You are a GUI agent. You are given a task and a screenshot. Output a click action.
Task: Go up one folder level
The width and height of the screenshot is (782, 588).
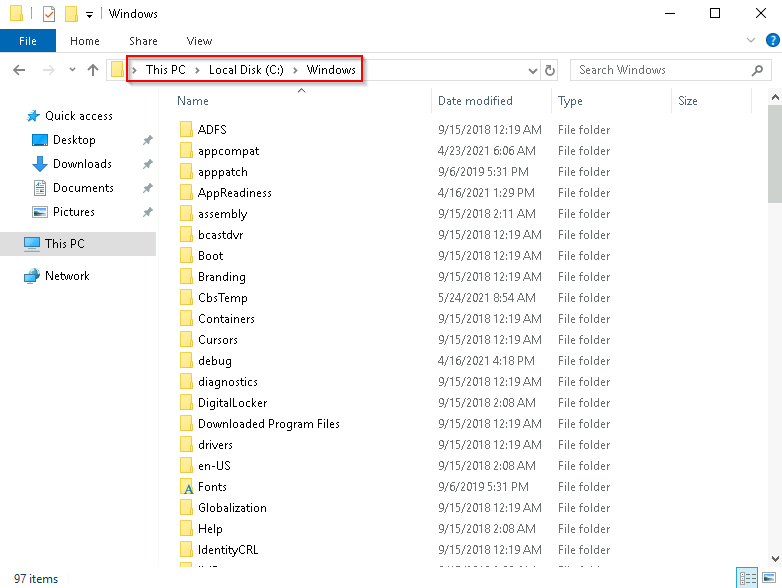93,70
